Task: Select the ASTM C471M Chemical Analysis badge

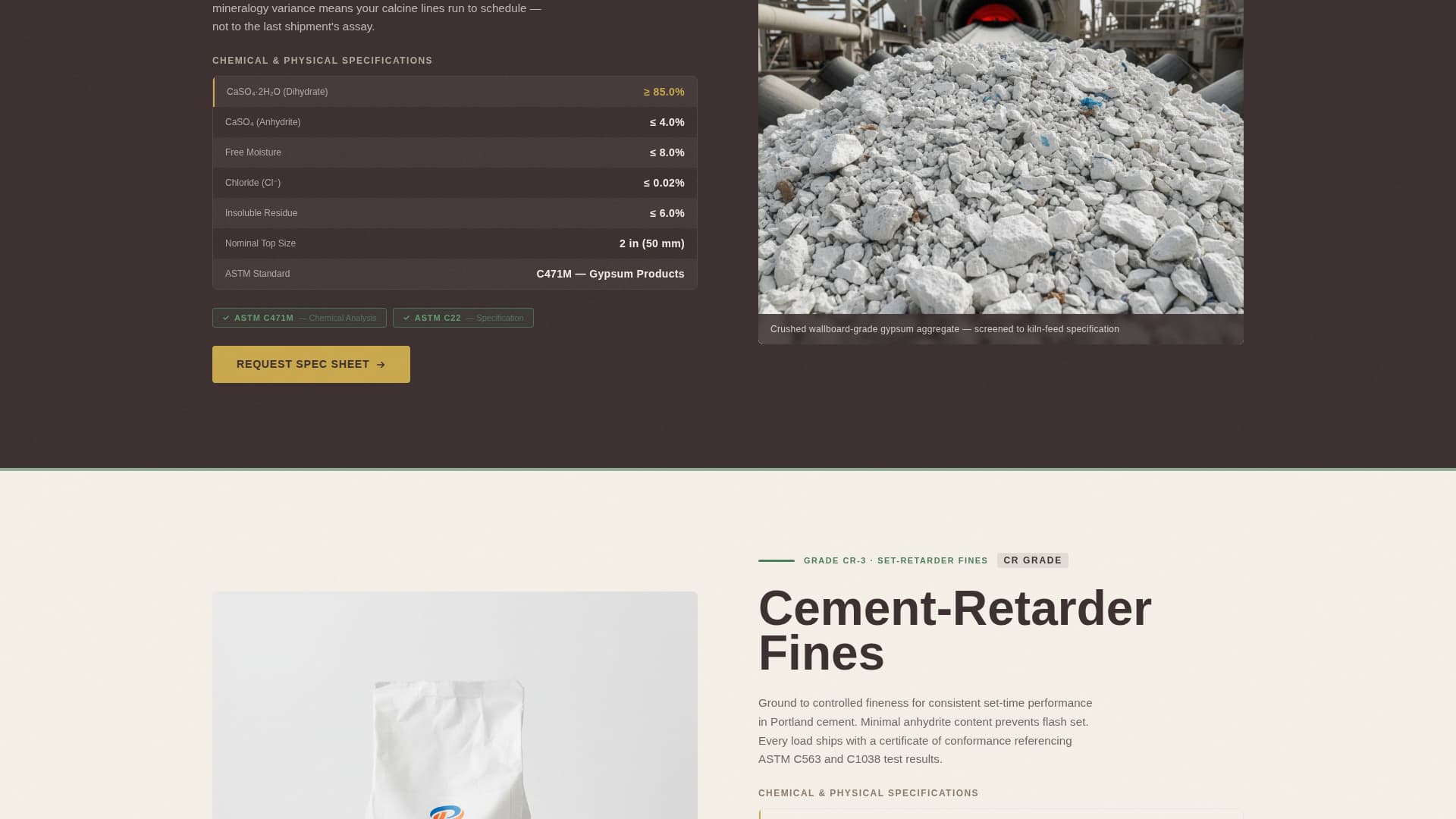Action: (300, 318)
